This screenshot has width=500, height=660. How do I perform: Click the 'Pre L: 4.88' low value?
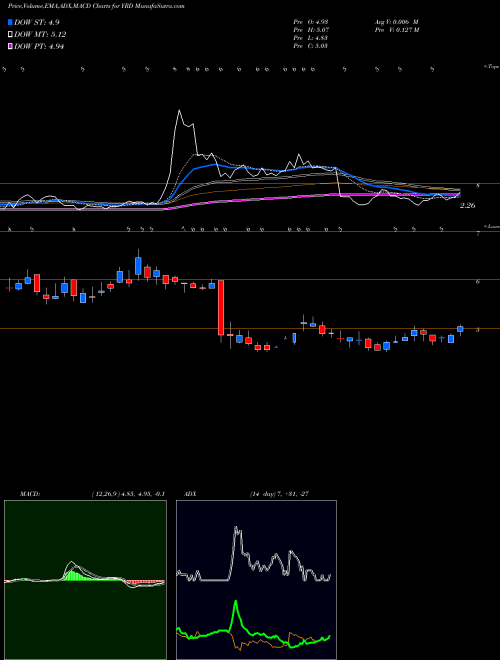click(311, 38)
